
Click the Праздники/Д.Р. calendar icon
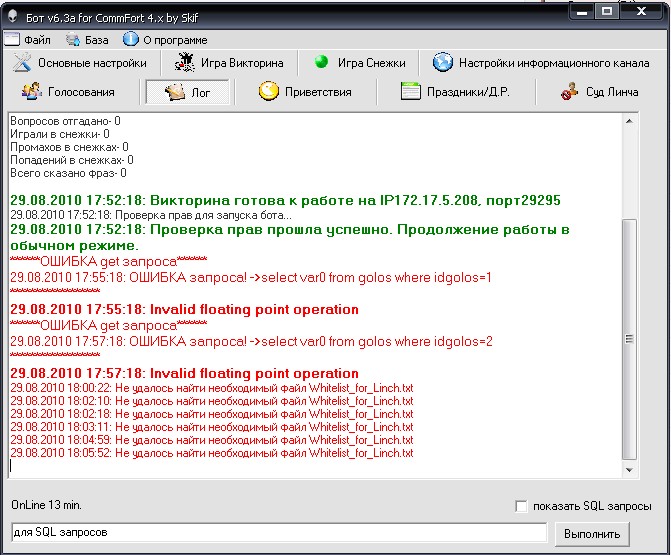point(410,92)
